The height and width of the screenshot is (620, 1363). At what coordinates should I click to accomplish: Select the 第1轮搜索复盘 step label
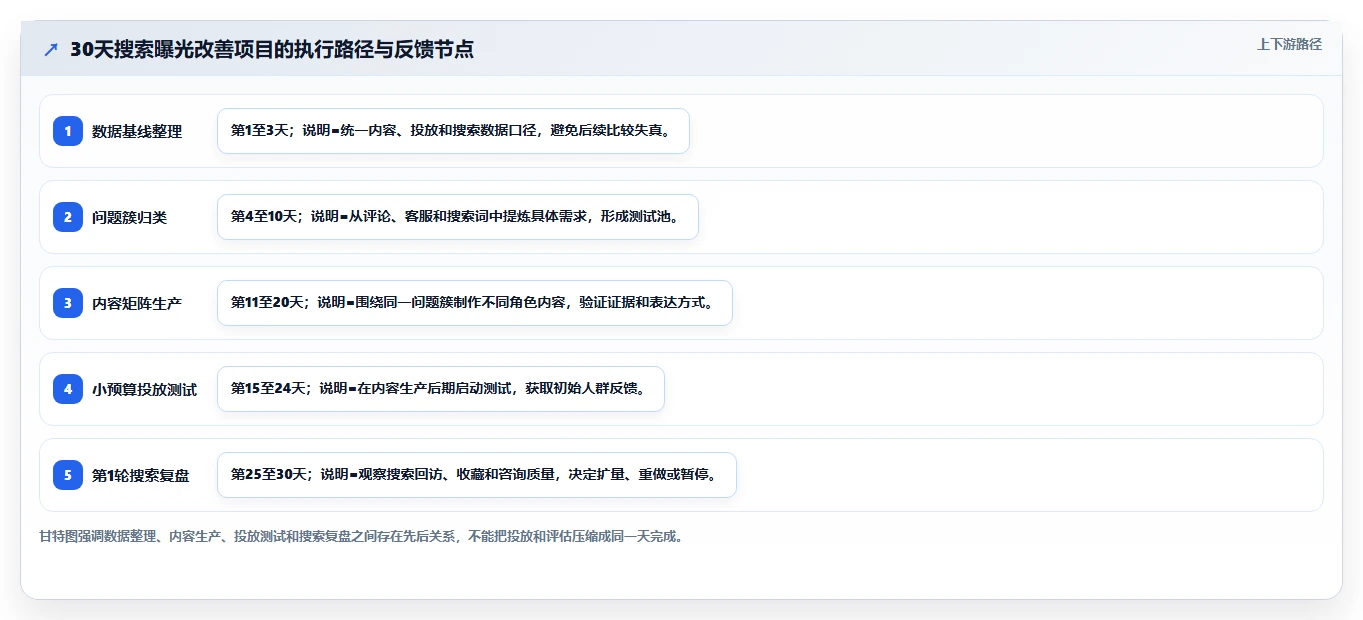tap(141, 475)
